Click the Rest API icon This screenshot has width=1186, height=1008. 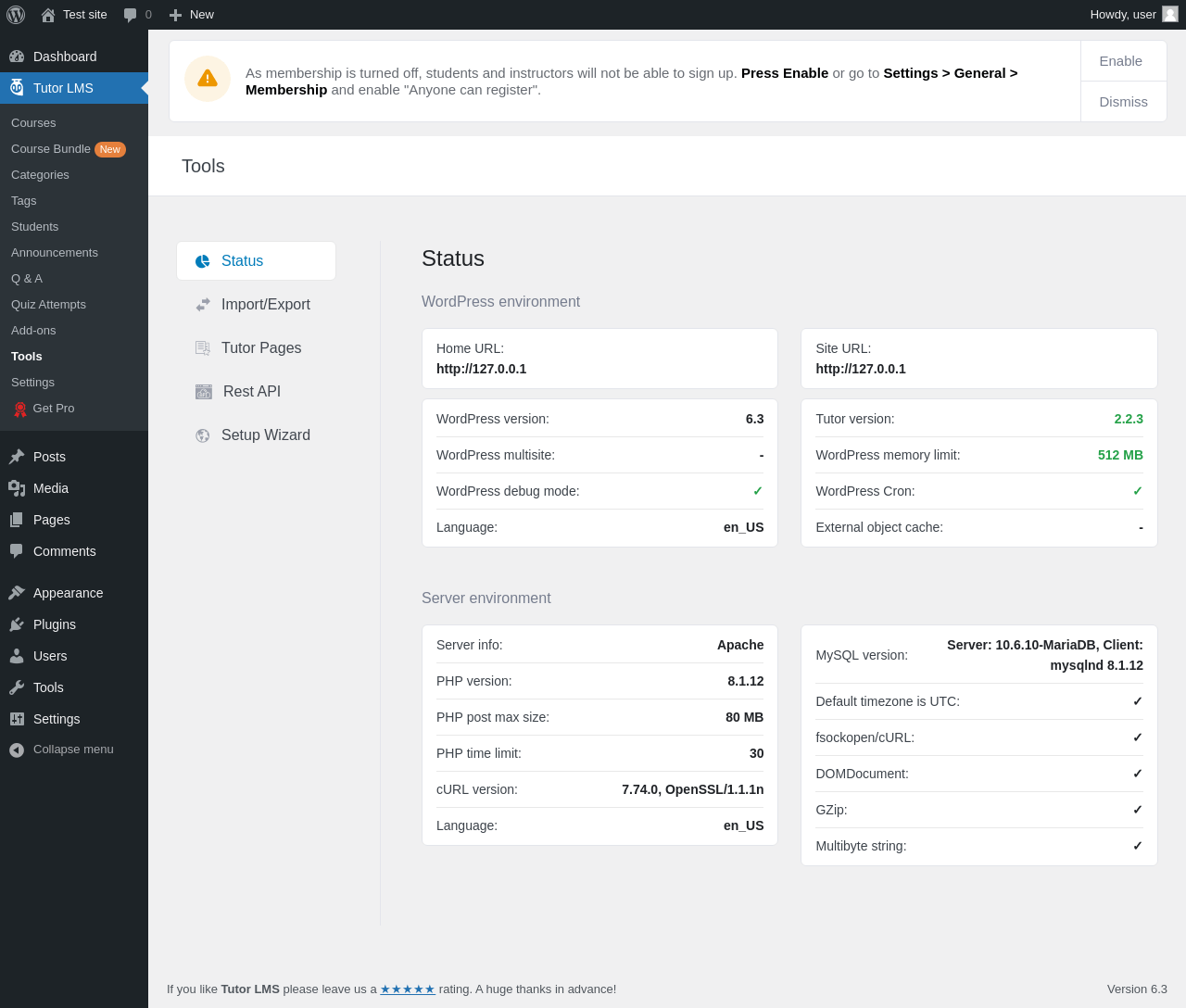tap(204, 392)
